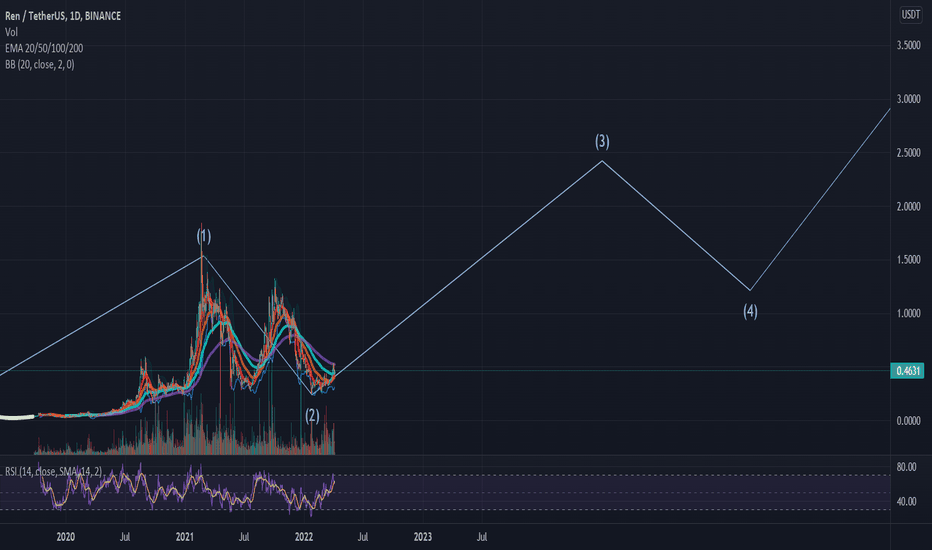The image size is (932, 550).
Task: Click the 2022 time axis label
Action: click(x=304, y=537)
